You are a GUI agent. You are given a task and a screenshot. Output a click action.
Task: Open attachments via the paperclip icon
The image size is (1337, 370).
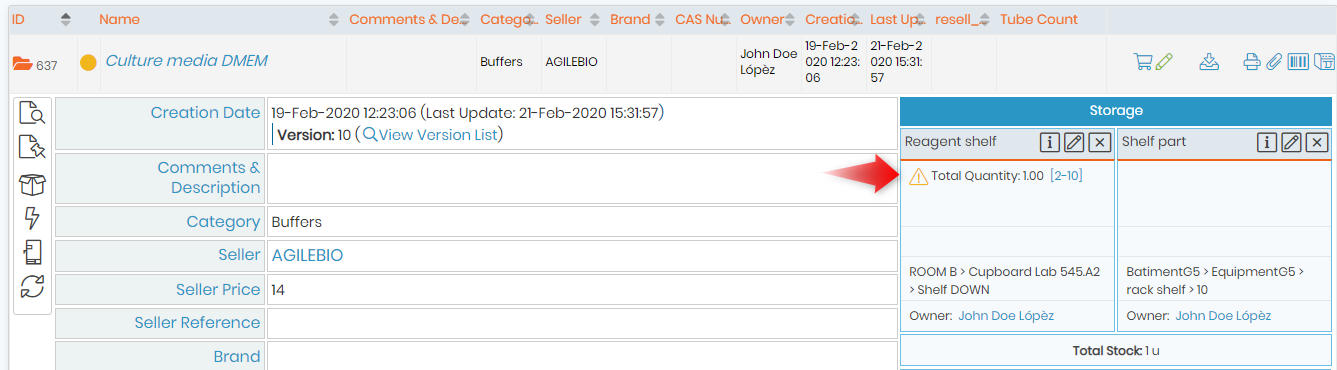[x=1273, y=62]
